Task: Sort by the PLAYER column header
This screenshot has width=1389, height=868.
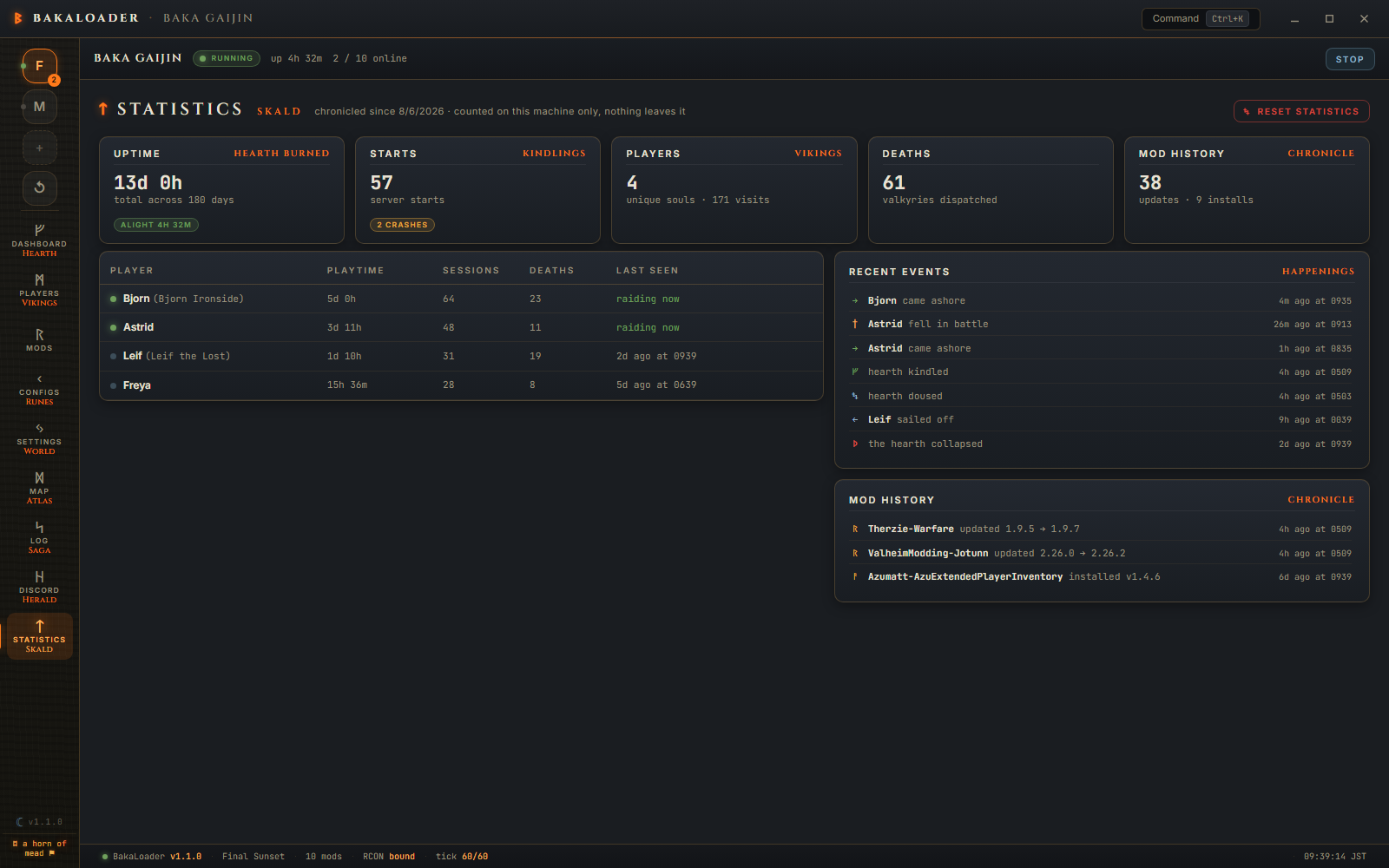Action: (x=132, y=271)
